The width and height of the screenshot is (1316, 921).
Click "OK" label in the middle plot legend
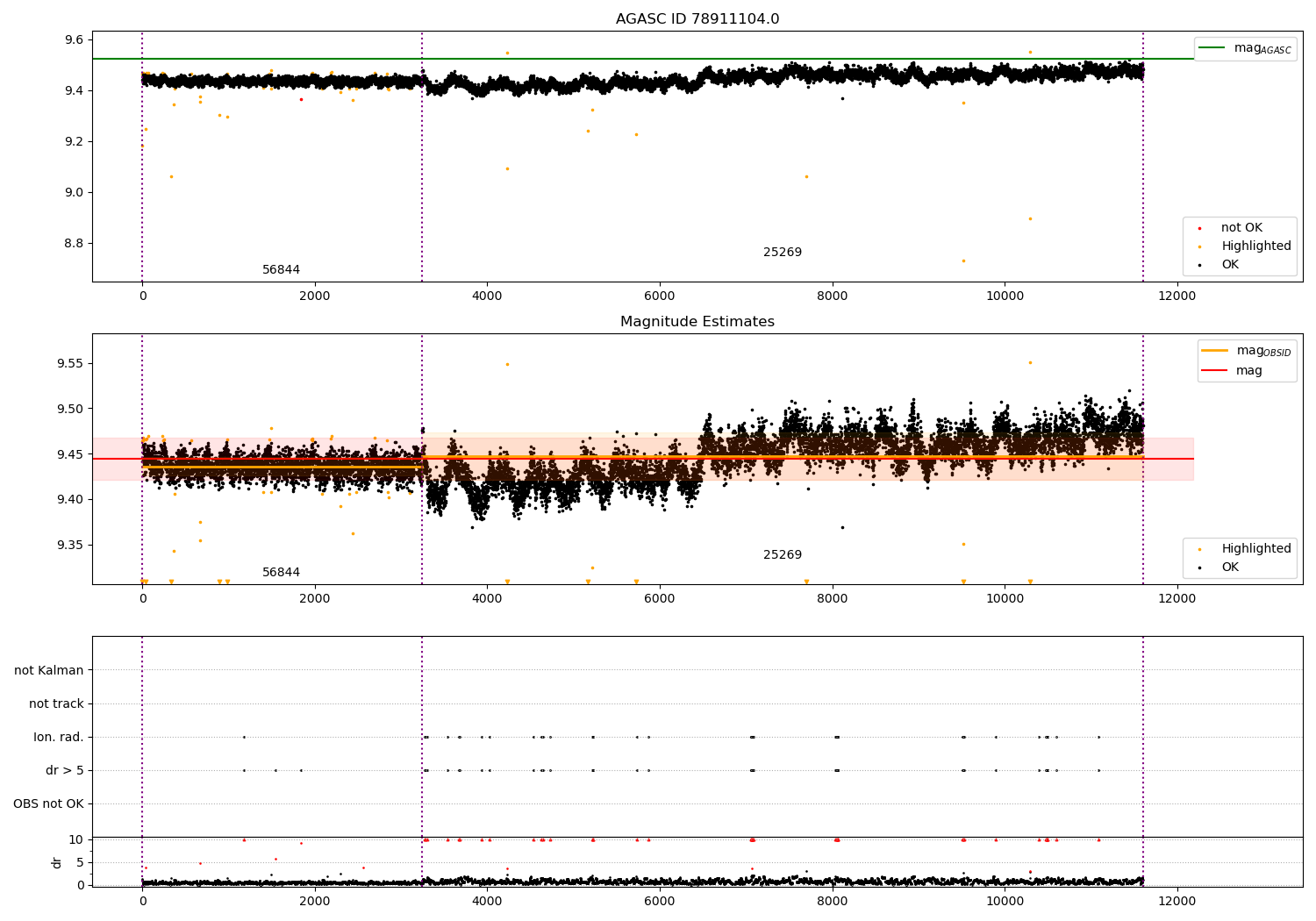[x=1230, y=568]
